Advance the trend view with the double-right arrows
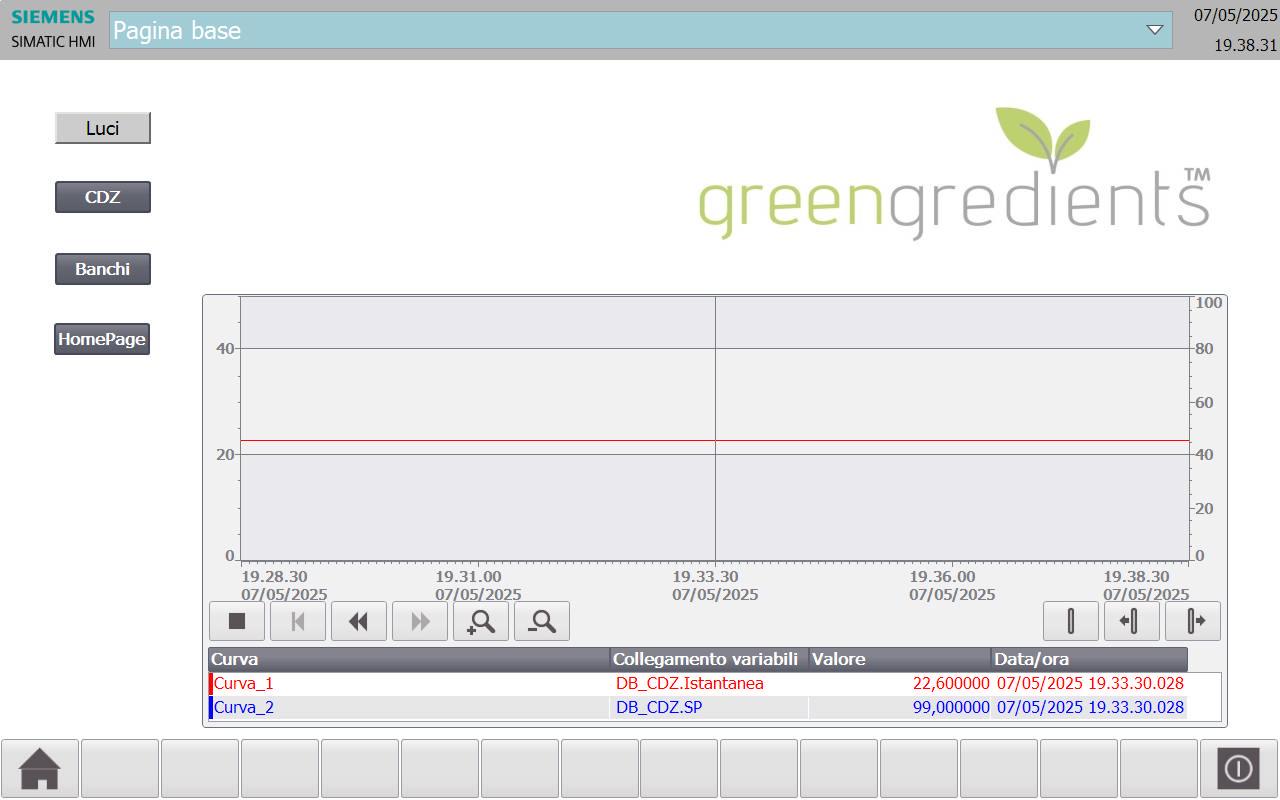Viewport: 1280px width, 800px height. pyautogui.click(x=420, y=621)
